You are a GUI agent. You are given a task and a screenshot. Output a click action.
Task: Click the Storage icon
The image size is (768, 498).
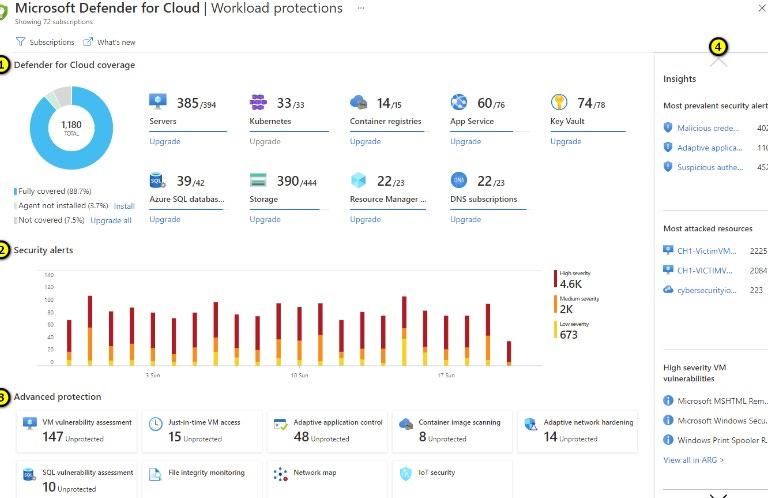258,180
